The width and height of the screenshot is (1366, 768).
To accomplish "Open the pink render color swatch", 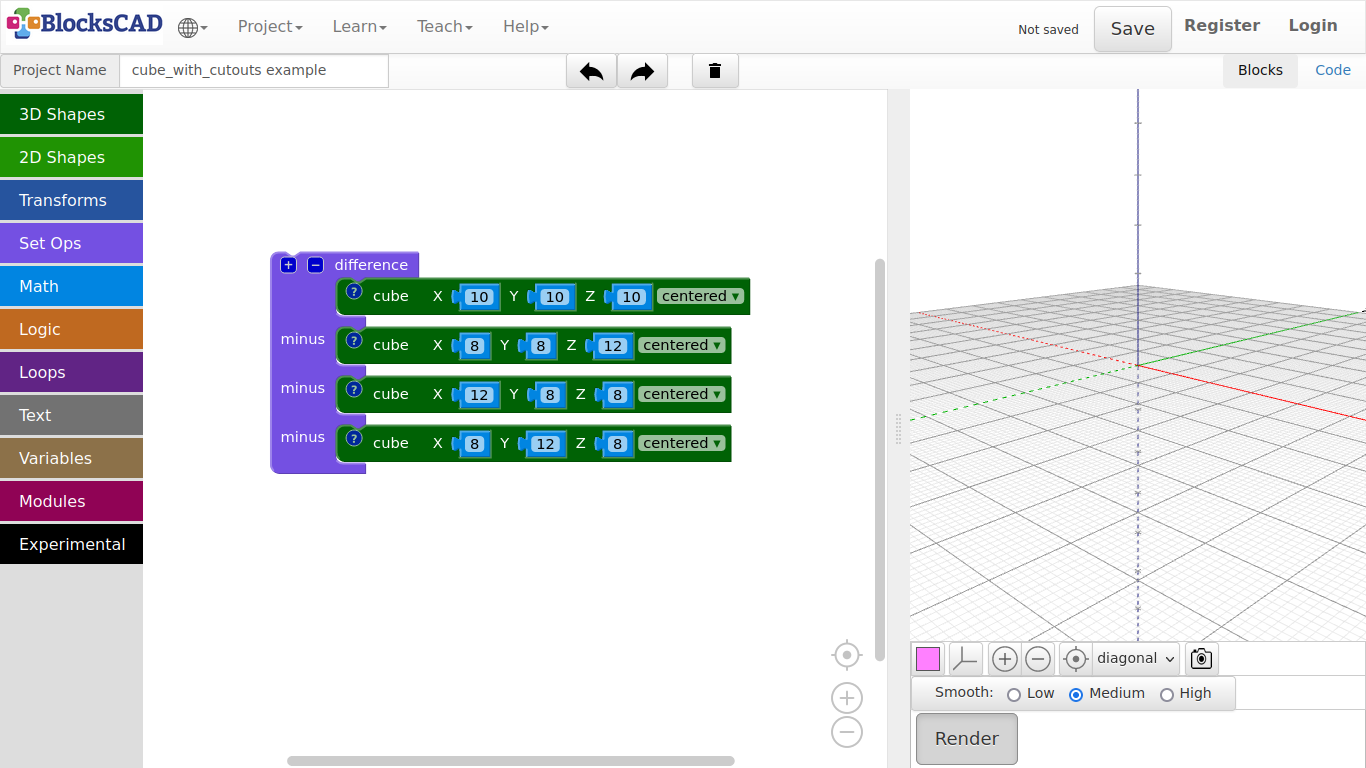I will 928,659.
